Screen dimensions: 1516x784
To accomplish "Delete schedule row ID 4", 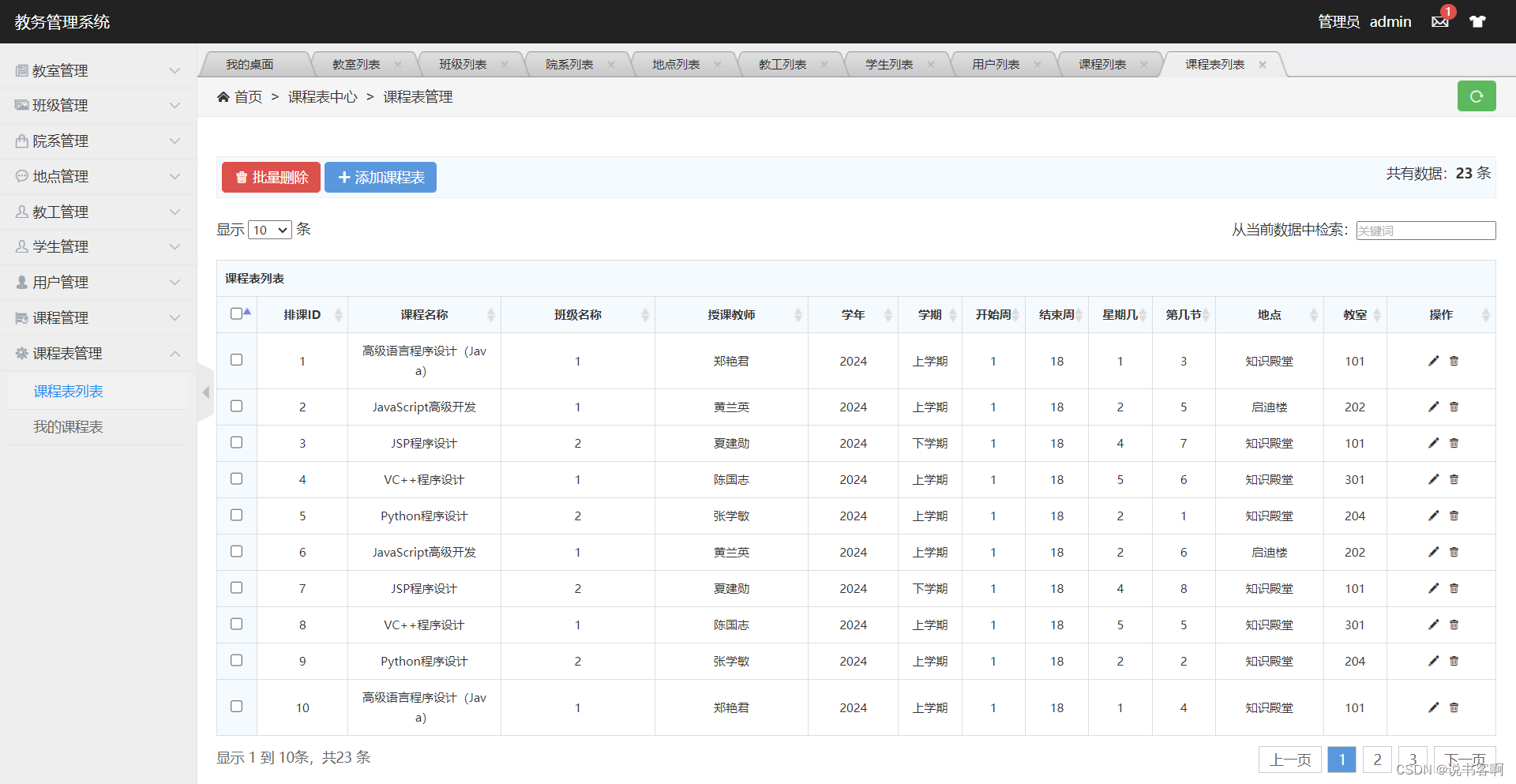I will click(1454, 479).
